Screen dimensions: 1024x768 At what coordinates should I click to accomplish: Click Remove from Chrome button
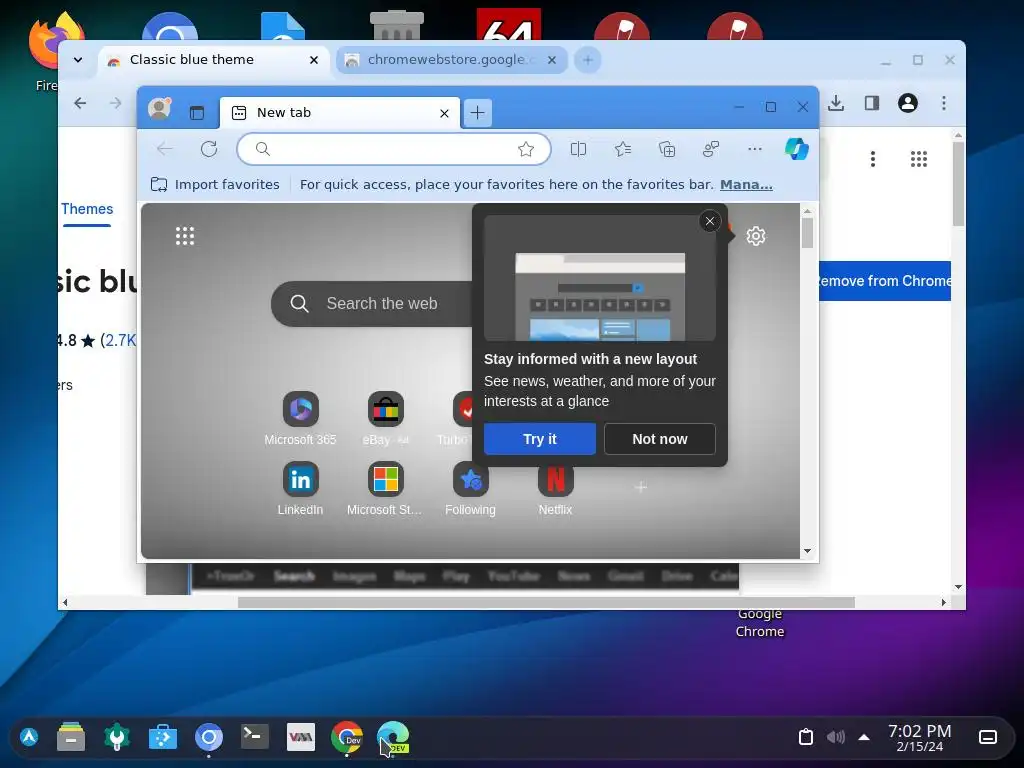coord(885,281)
